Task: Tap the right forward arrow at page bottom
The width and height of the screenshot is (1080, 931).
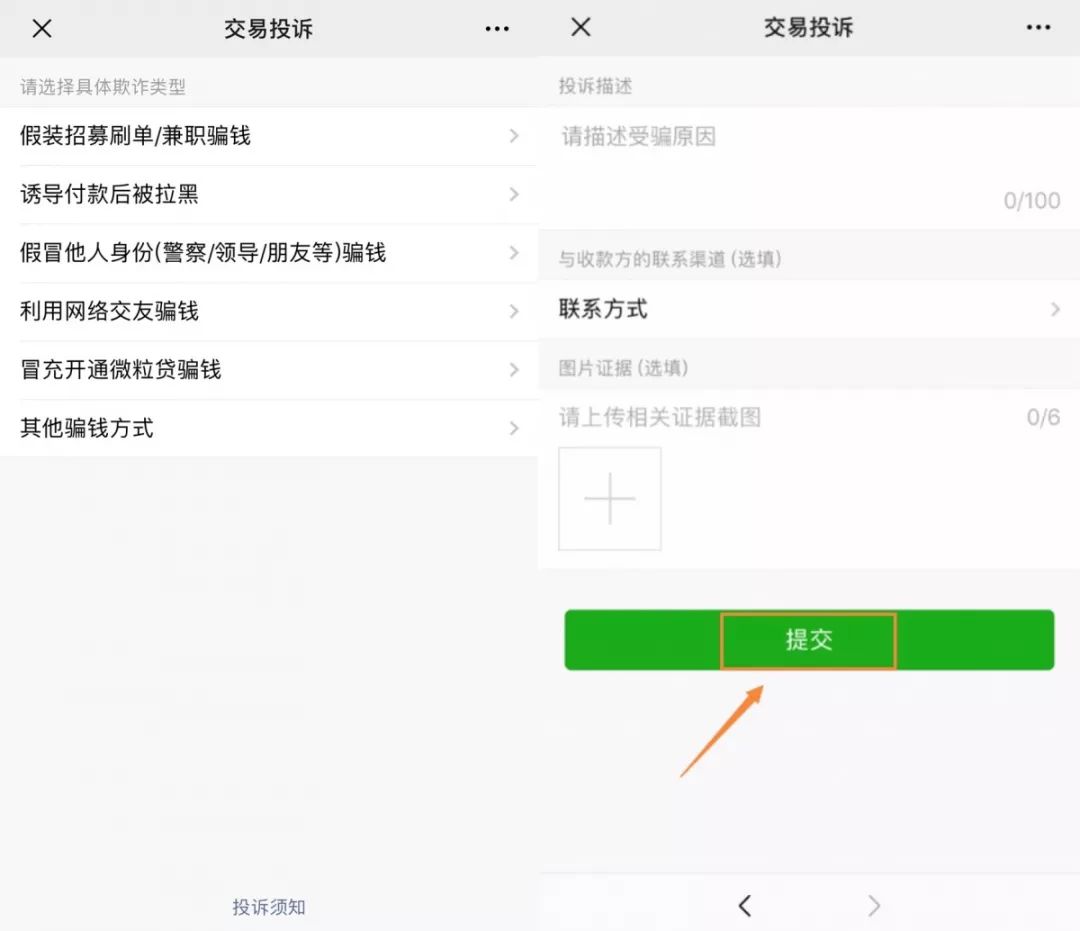Action: tap(873, 905)
